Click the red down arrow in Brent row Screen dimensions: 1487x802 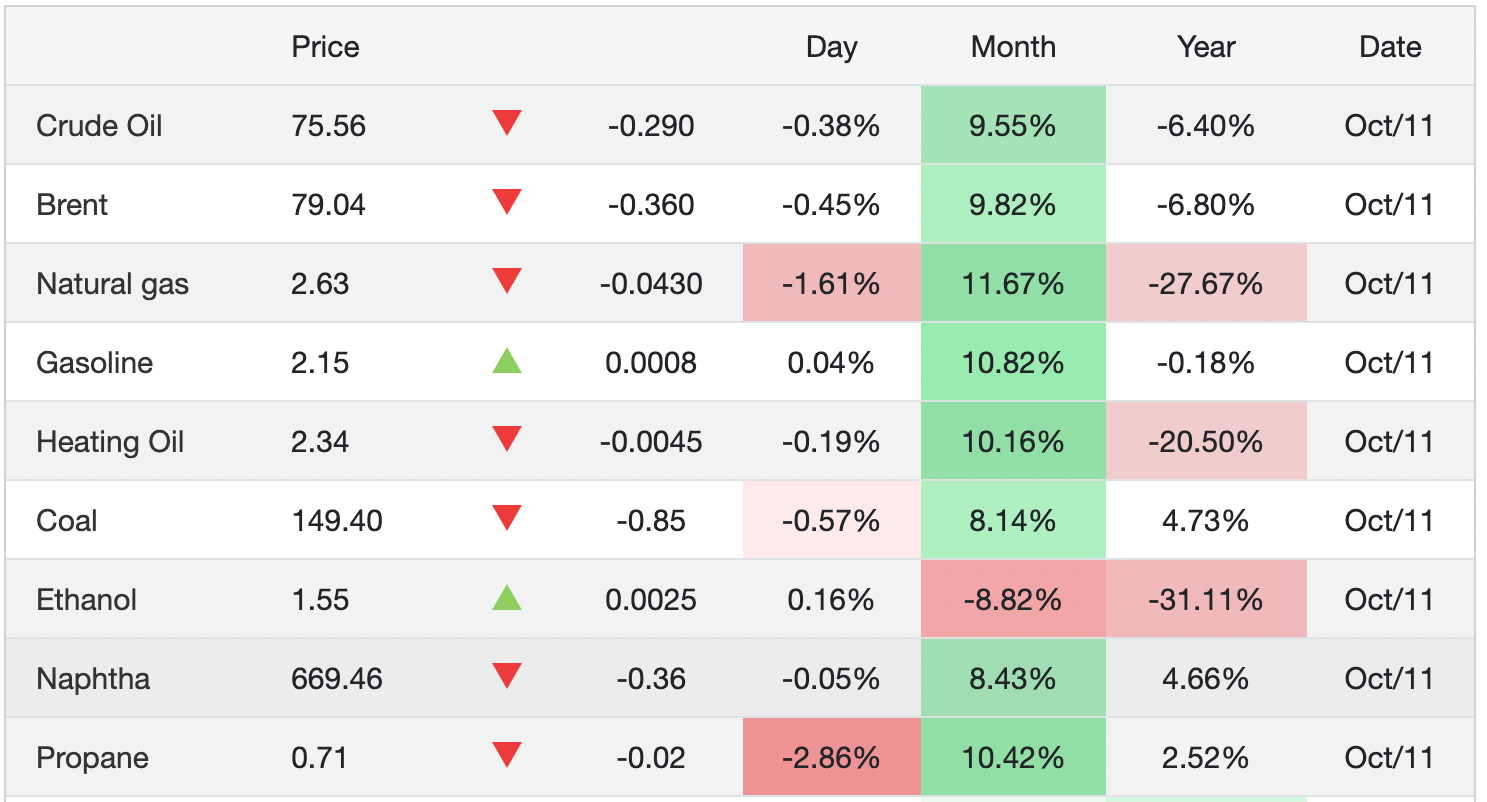click(507, 203)
